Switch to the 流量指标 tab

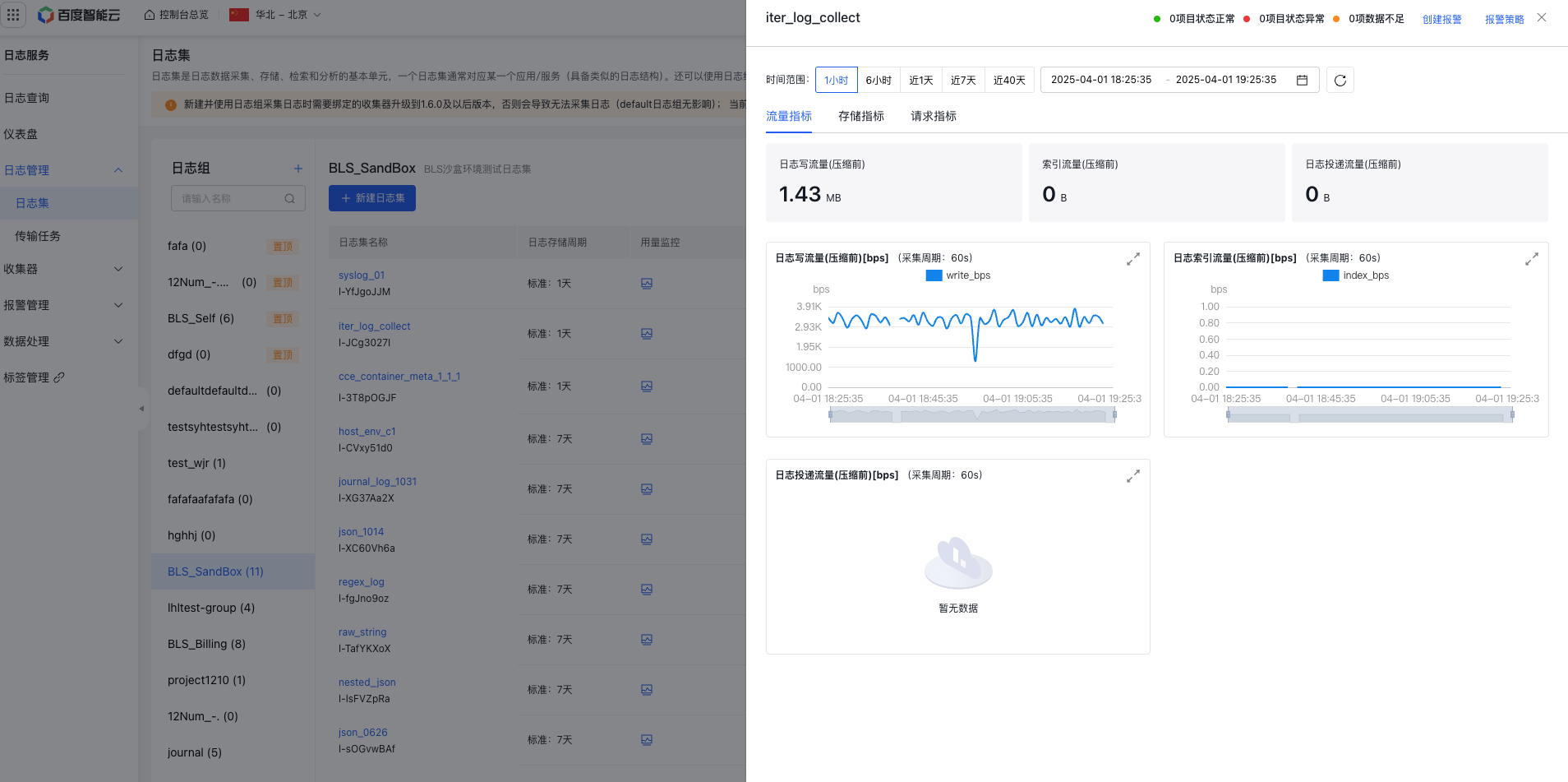[789, 116]
